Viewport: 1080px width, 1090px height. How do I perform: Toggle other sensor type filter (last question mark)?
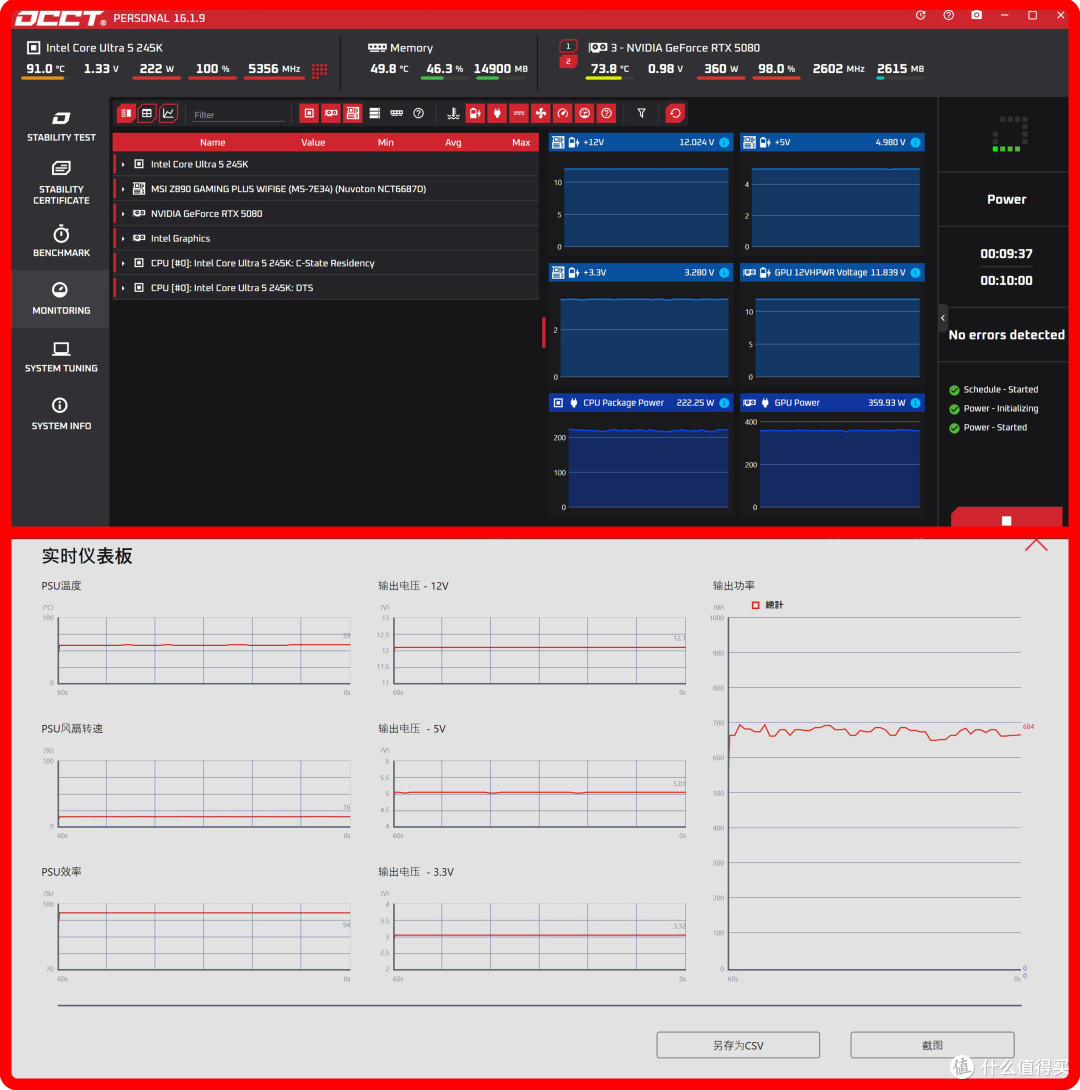coord(607,113)
